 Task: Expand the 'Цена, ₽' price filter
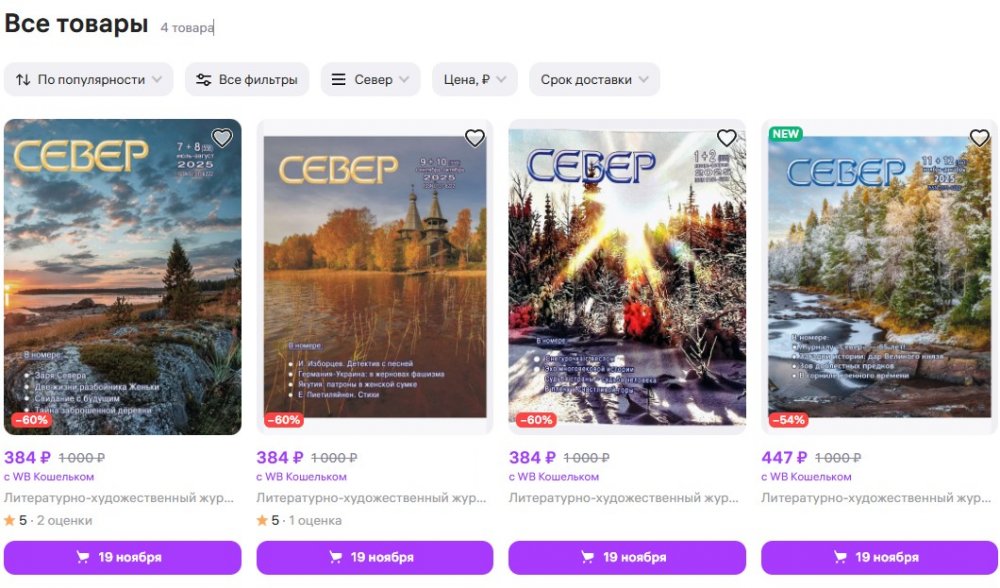[x=475, y=80]
